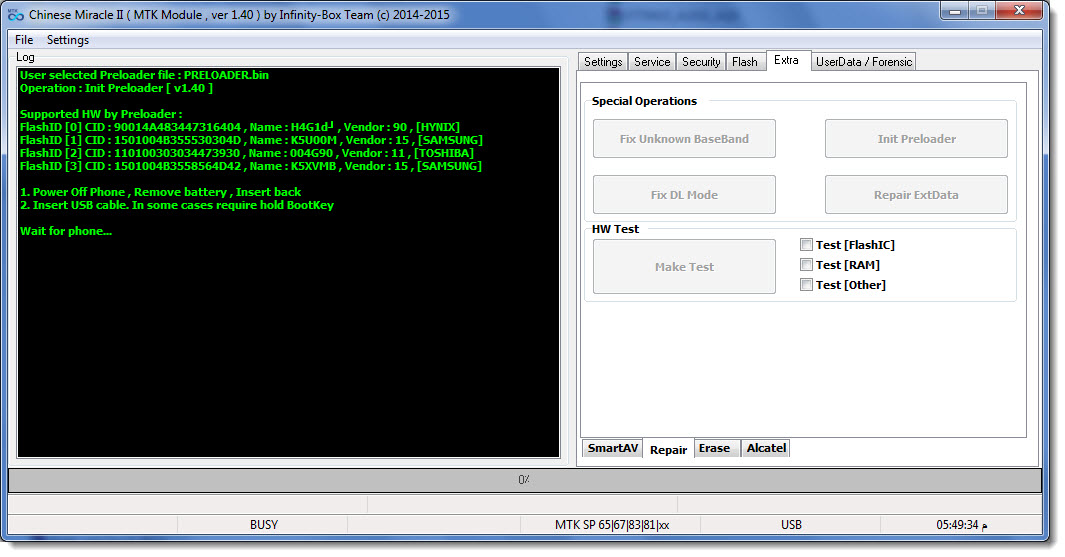Open the Alcatel bottom tab
1065x557 pixels.
(x=766, y=448)
